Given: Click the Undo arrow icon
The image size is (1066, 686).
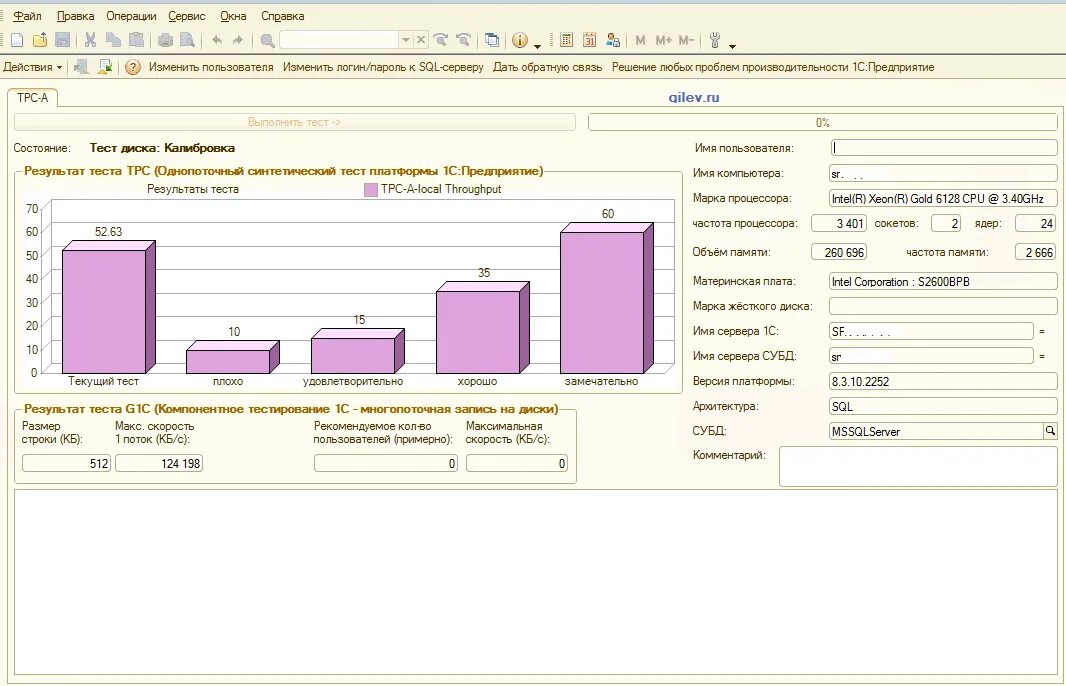Looking at the screenshot, I should pyautogui.click(x=217, y=40).
